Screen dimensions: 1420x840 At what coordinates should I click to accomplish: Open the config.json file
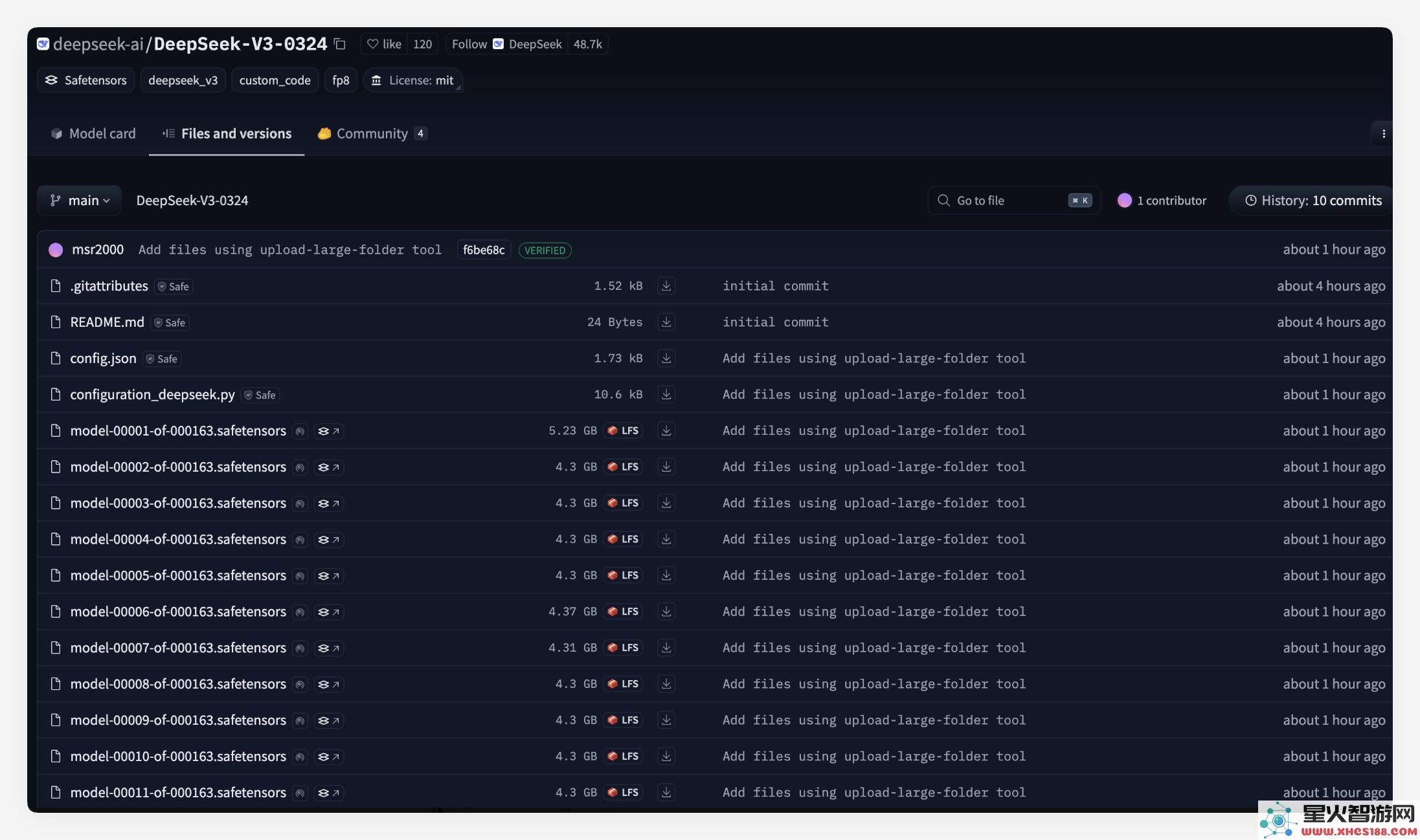[x=103, y=359]
